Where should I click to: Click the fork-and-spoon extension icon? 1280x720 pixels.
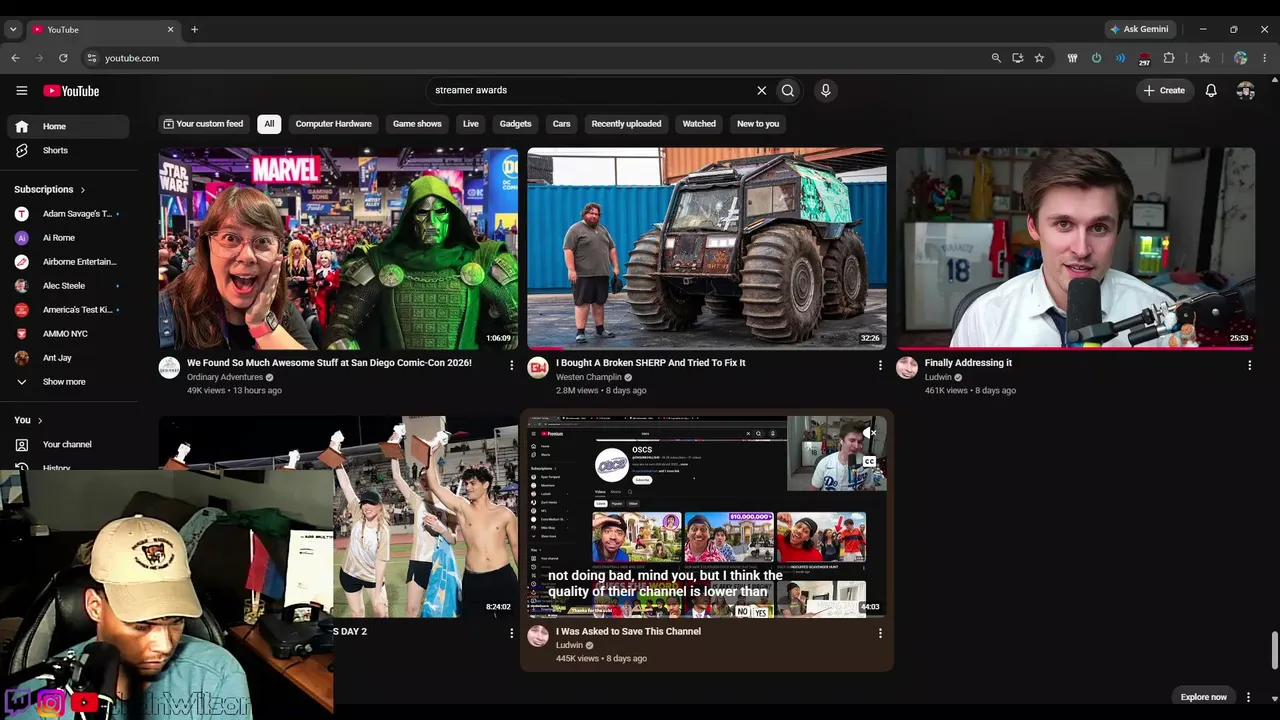[x=1072, y=58]
